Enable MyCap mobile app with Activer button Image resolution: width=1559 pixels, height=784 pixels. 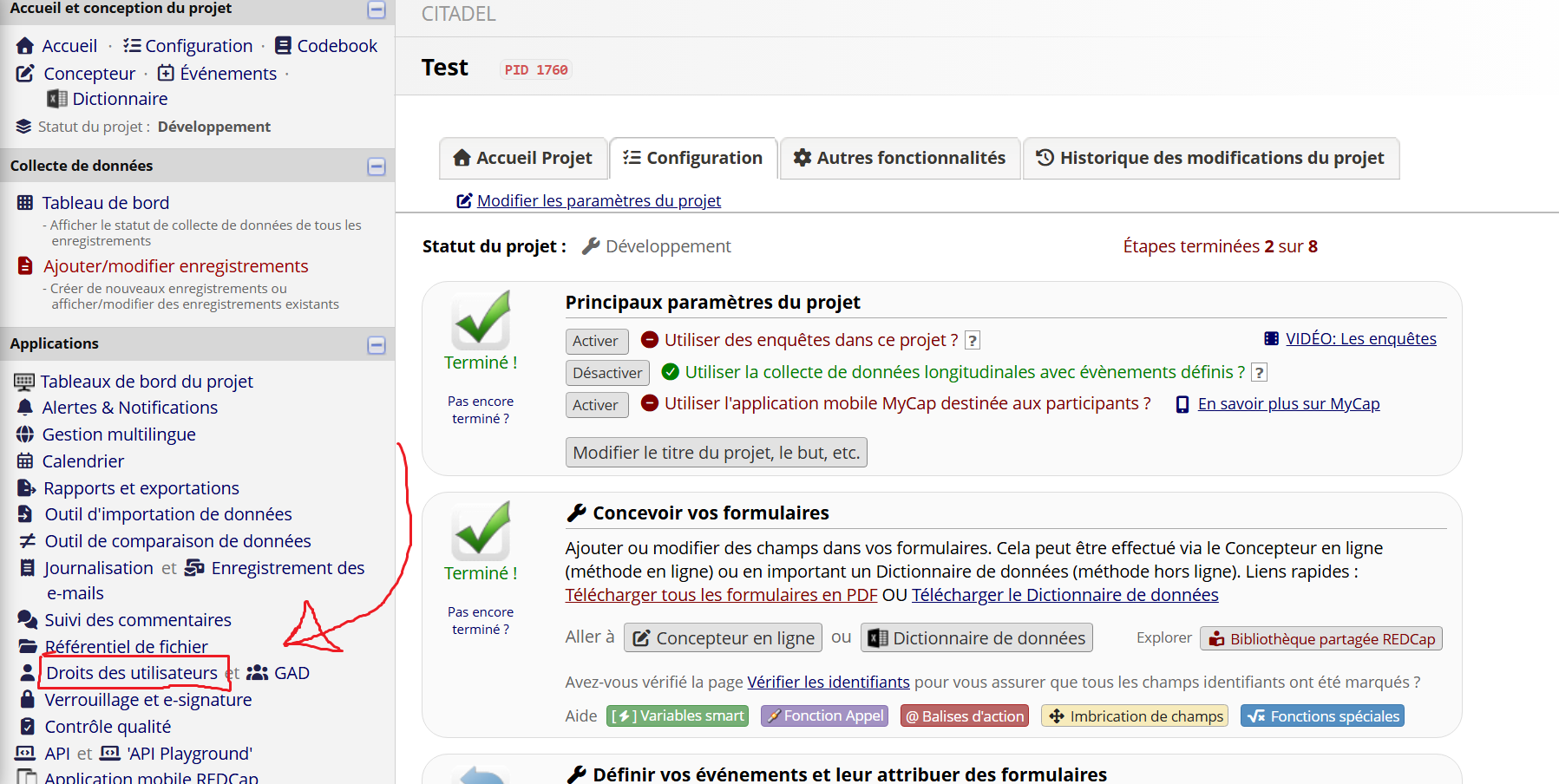pos(596,405)
